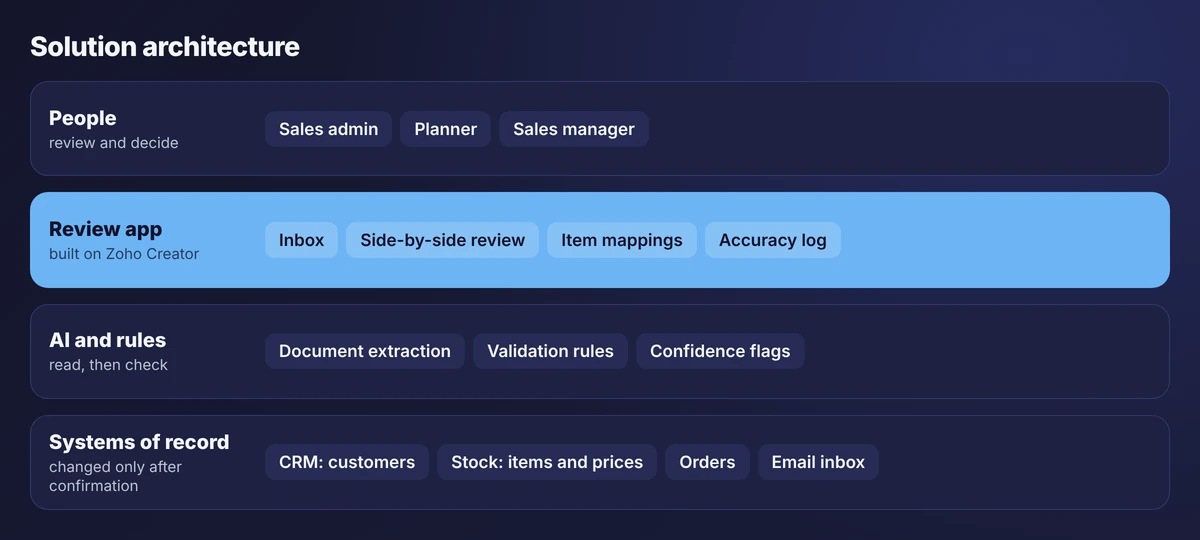Click the Solution architecture heading
The width and height of the screenshot is (1200, 540).
pyautogui.click(x=165, y=46)
